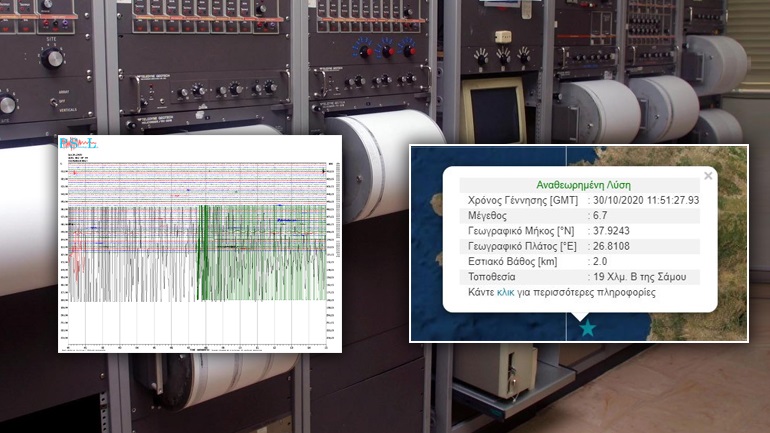Click the 'περισσότερες πληροφορίες' text
Image resolution: width=770 pixels, height=433 pixels.
coord(595,293)
